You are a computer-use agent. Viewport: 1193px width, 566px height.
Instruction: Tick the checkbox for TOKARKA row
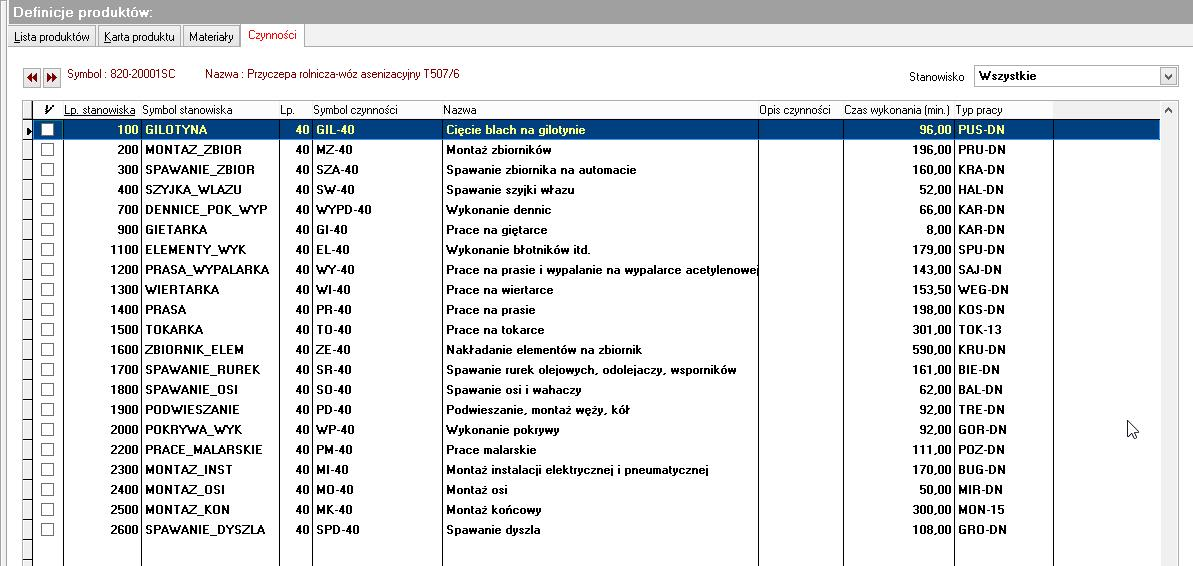click(47, 330)
